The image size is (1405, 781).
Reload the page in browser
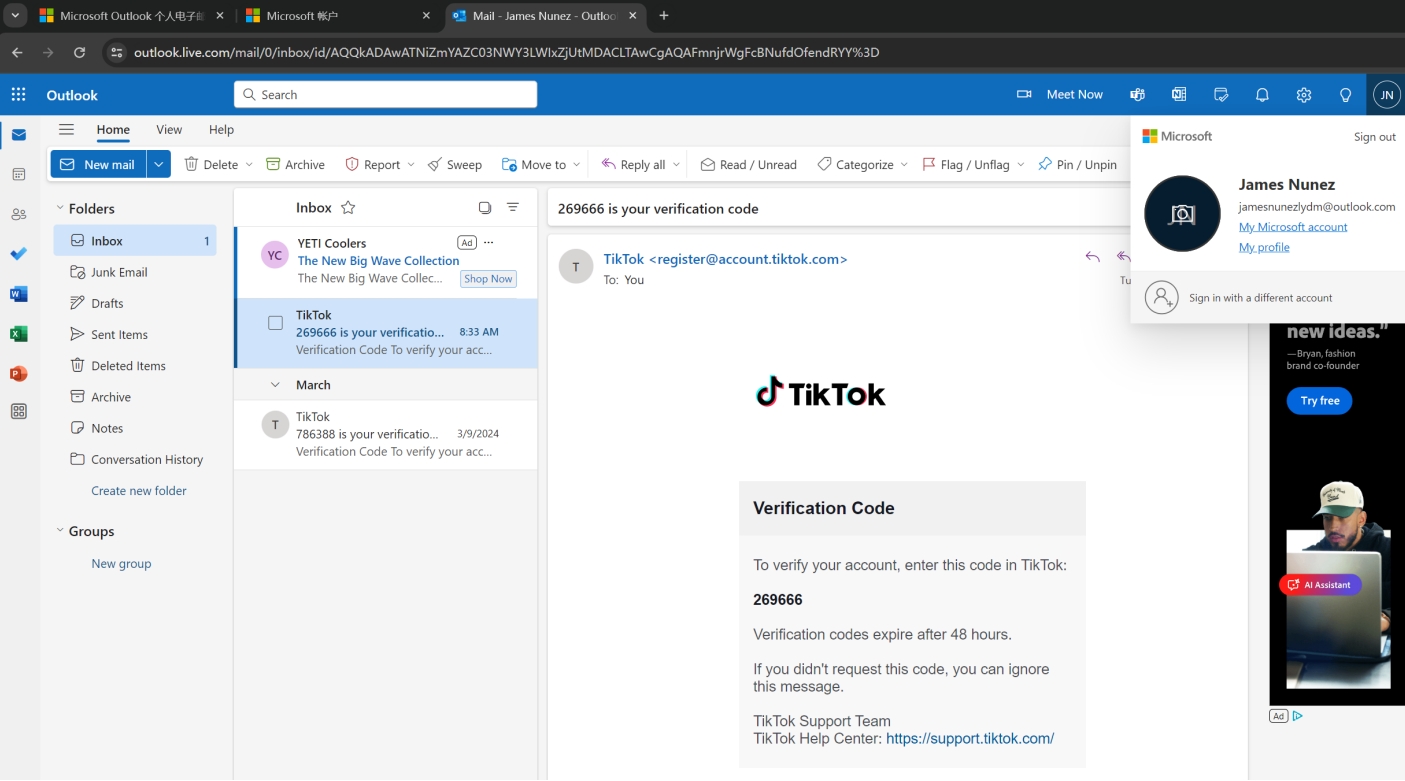(80, 52)
